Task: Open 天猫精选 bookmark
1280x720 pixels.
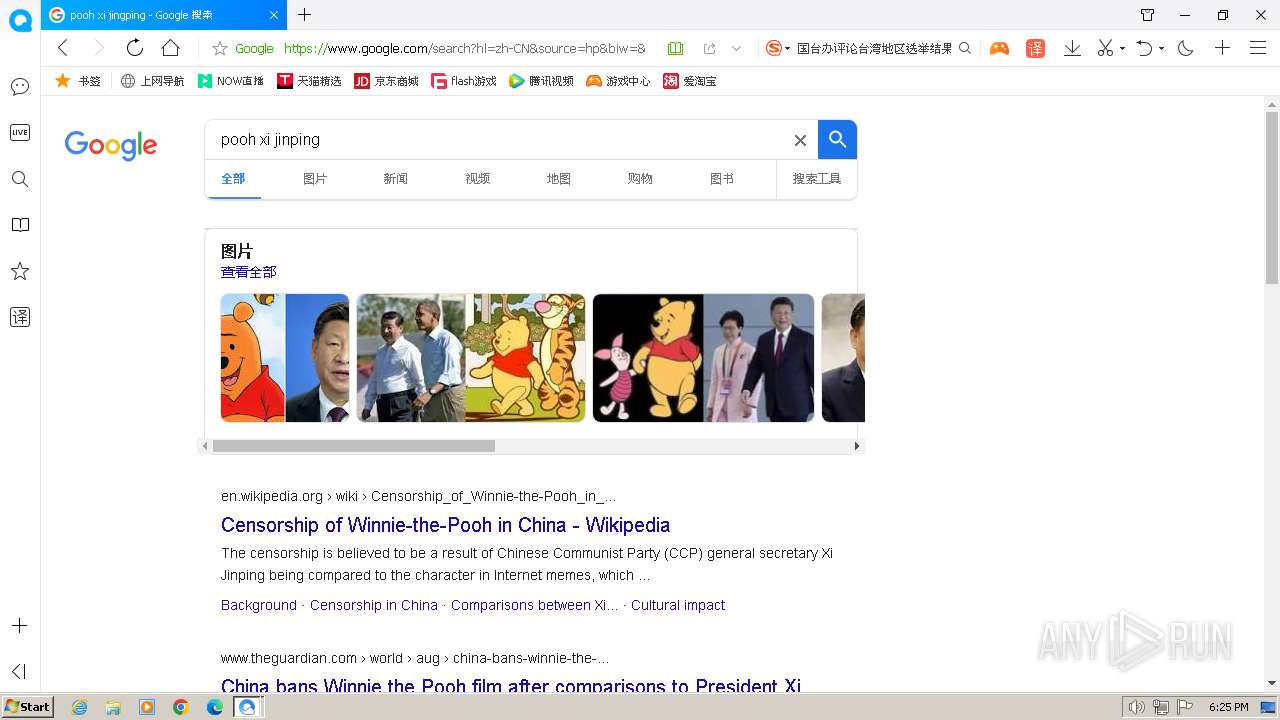Action: pyautogui.click(x=309, y=81)
